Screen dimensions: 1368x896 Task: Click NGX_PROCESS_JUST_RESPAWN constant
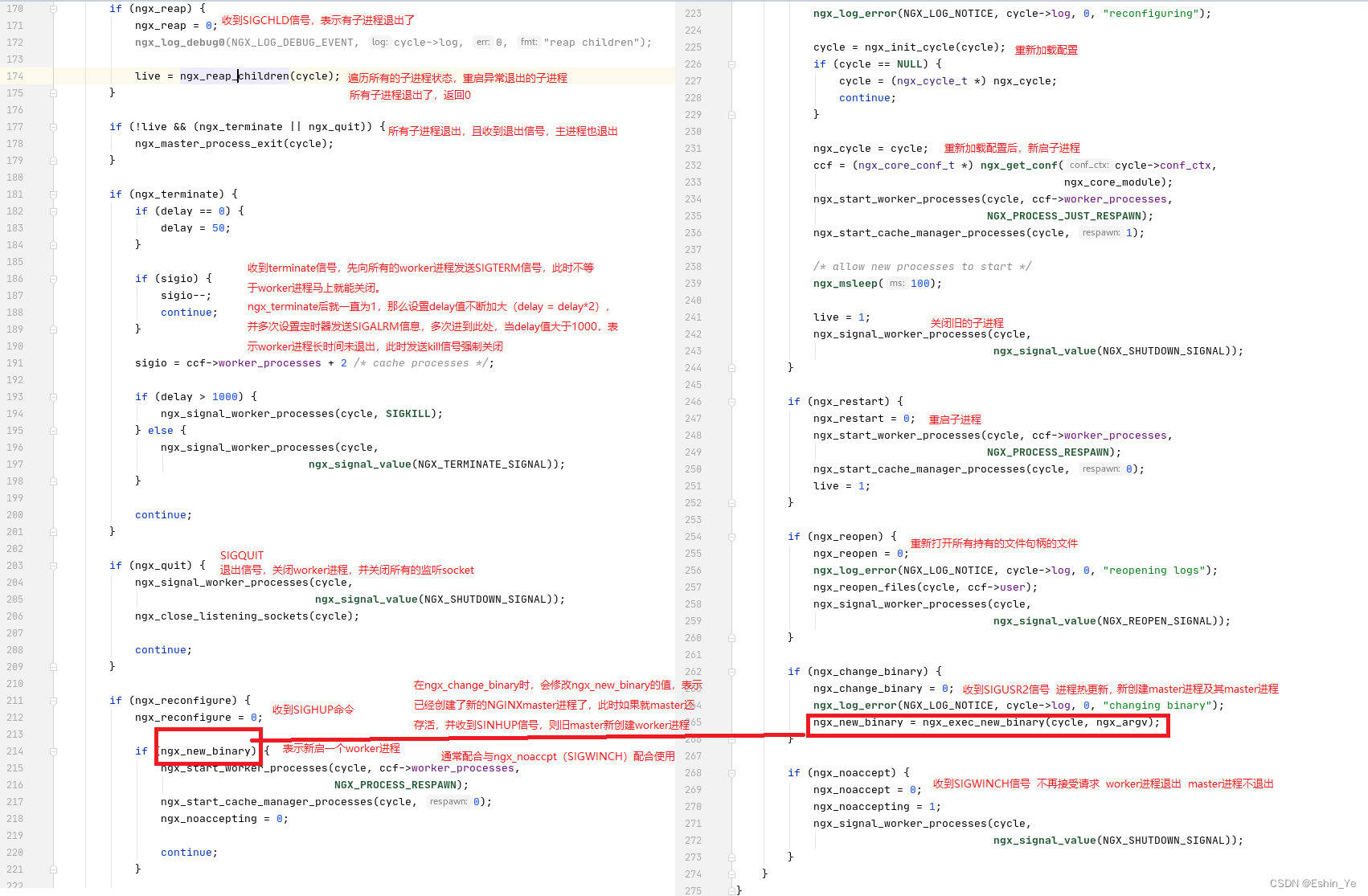(1063, 216)
